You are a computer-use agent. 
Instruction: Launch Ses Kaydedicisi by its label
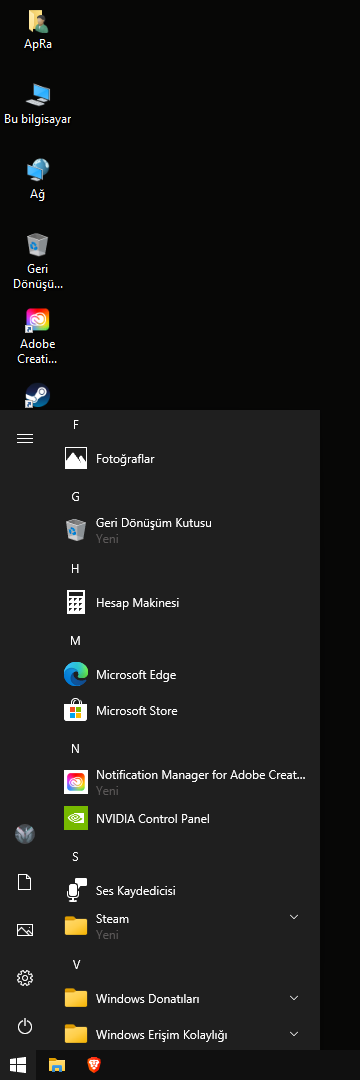tap(136, 891)
